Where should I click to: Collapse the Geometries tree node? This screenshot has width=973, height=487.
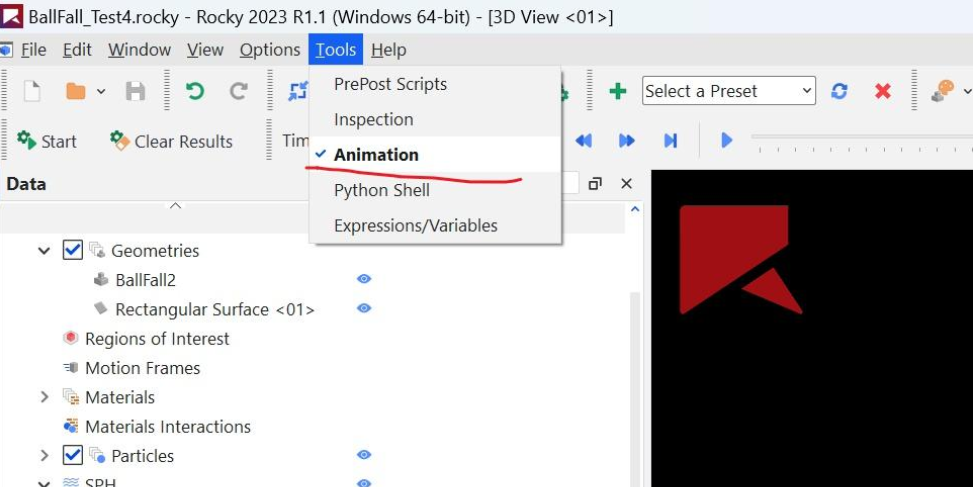(44, 251)
